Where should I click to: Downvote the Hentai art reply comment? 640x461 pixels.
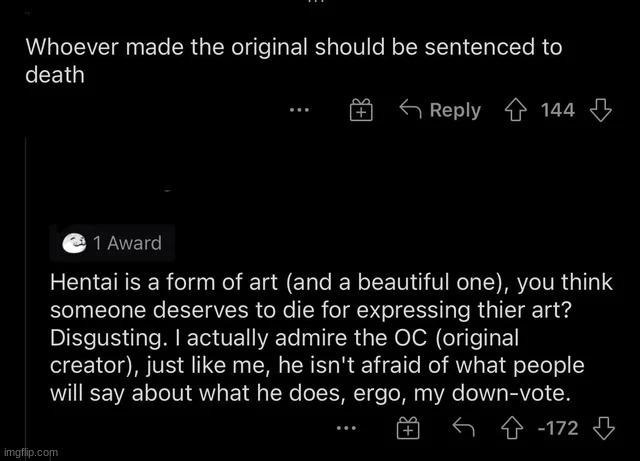tap(602, 428)
